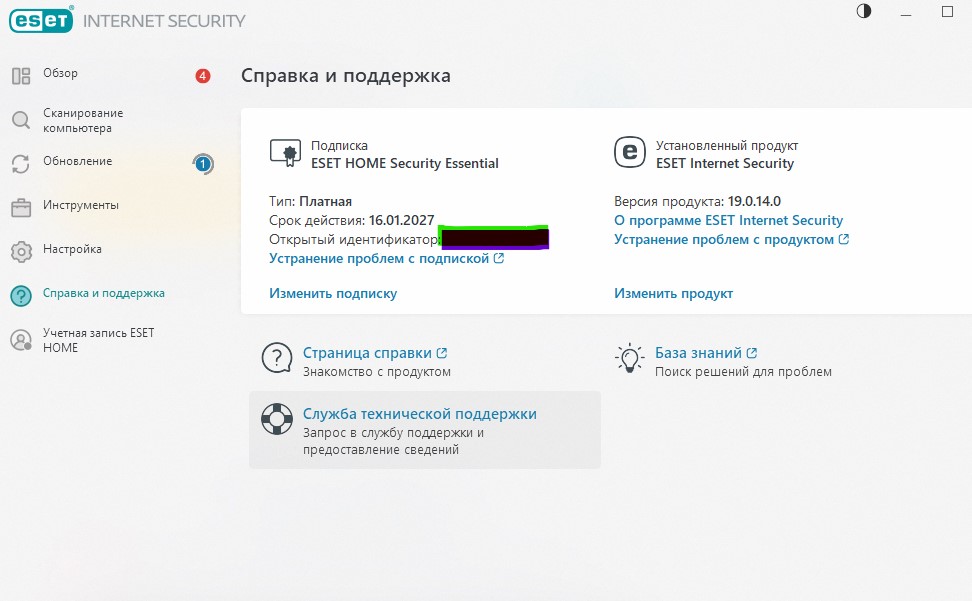Click Служба технической поддержки tile
This screenshot has width=972, height=601.
tap(424, 430)
